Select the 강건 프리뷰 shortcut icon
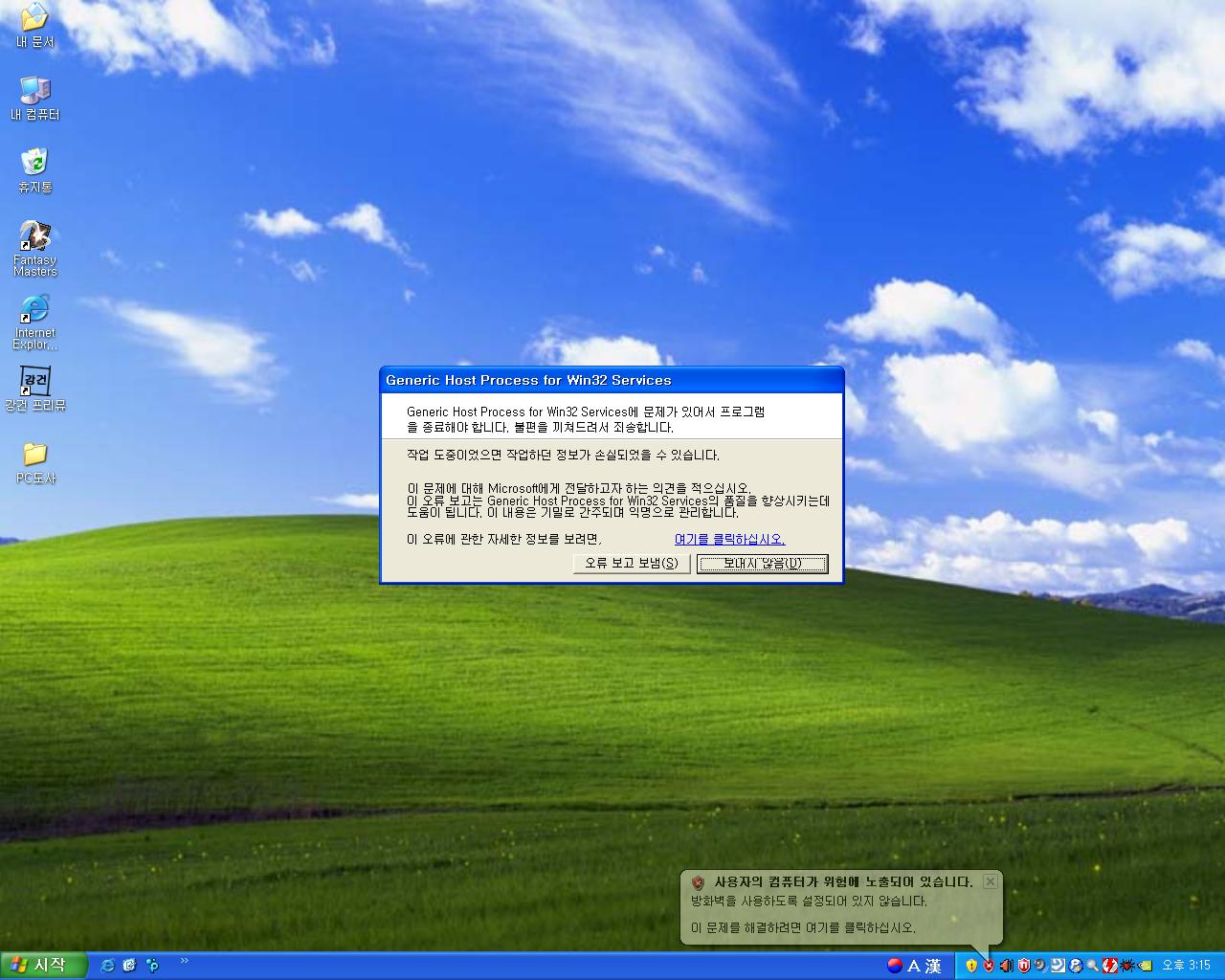The image size is (1225, 980). tap(34, 390)
